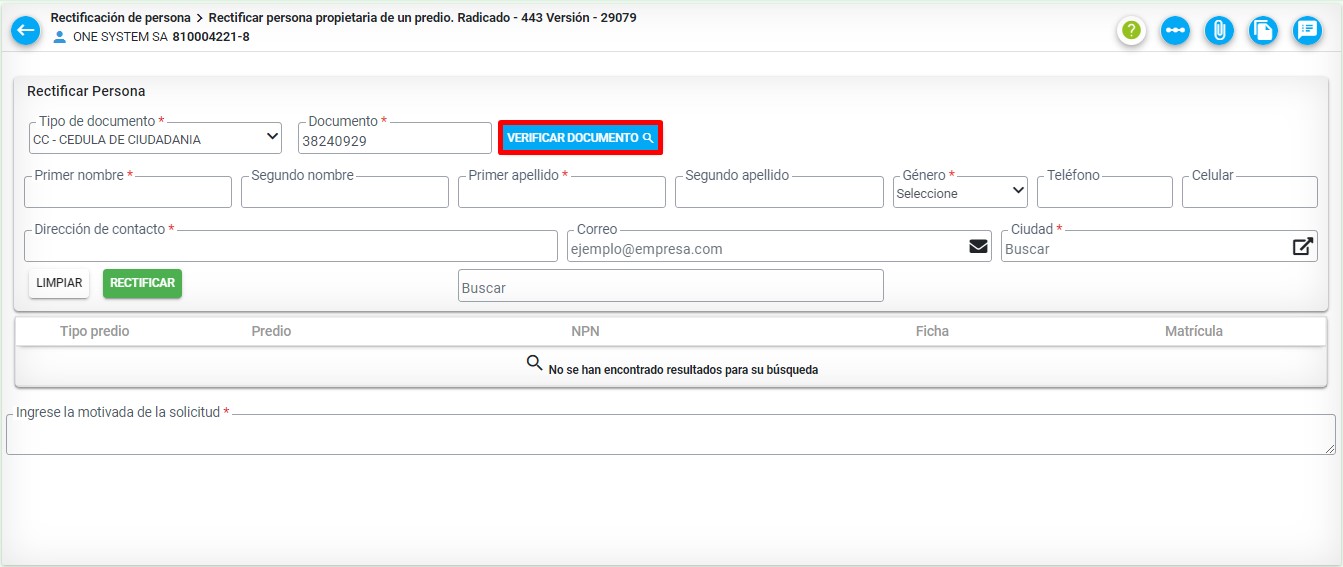Click the Dirección de contacto field
The image size is (1343, 567).
click(290, 248)
